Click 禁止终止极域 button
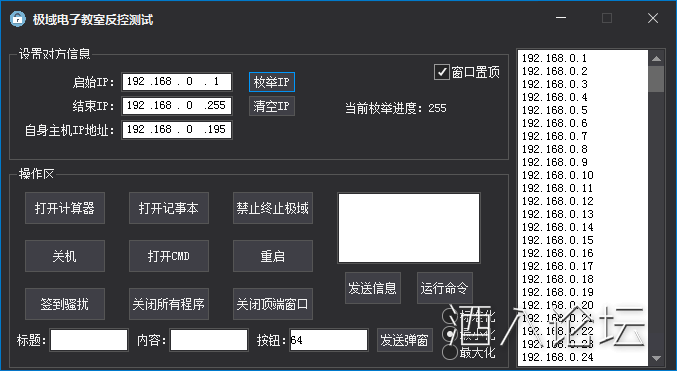This screenshot has height=371, width=677. 273,208
